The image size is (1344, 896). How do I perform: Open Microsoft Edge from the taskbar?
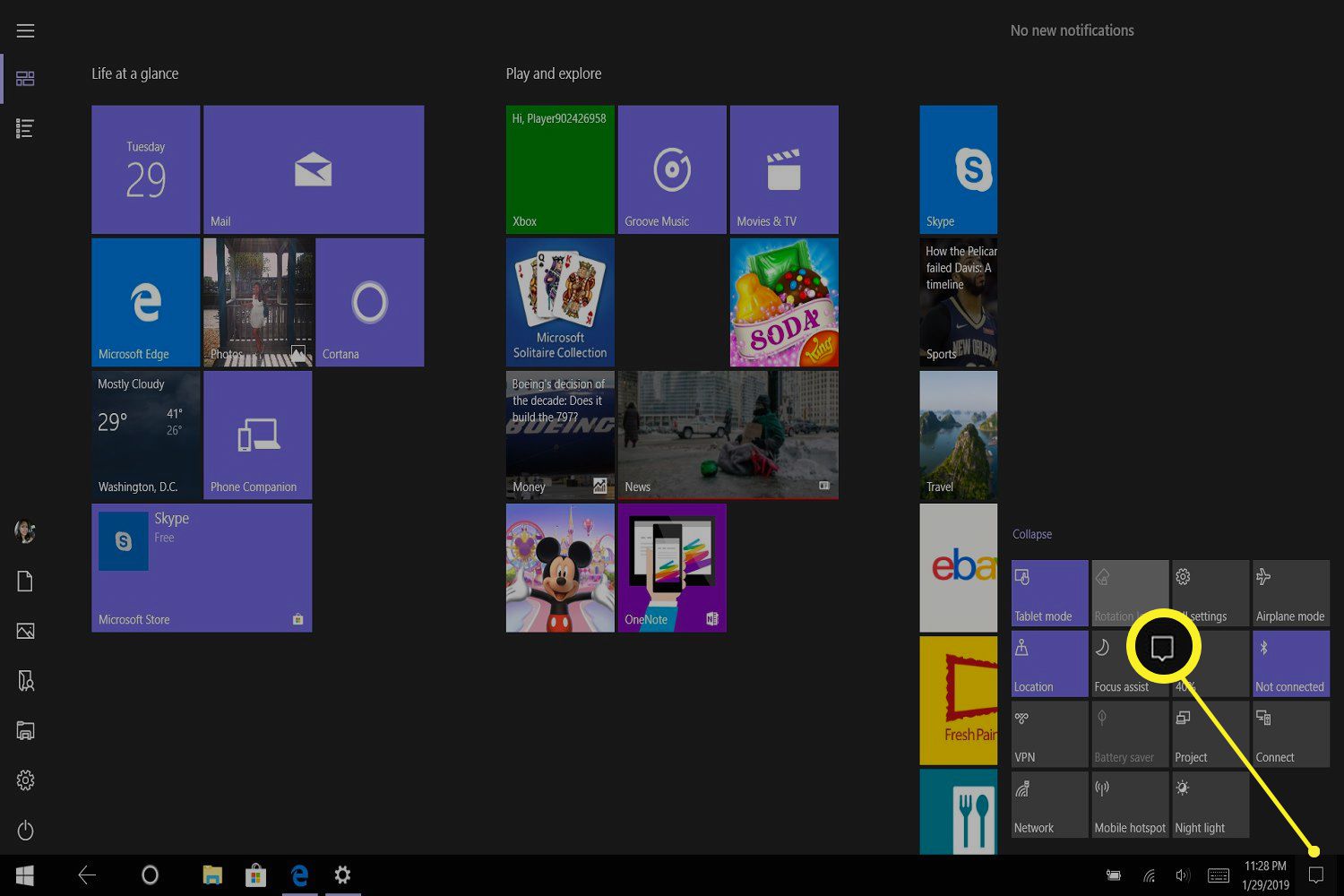[300, 875]
